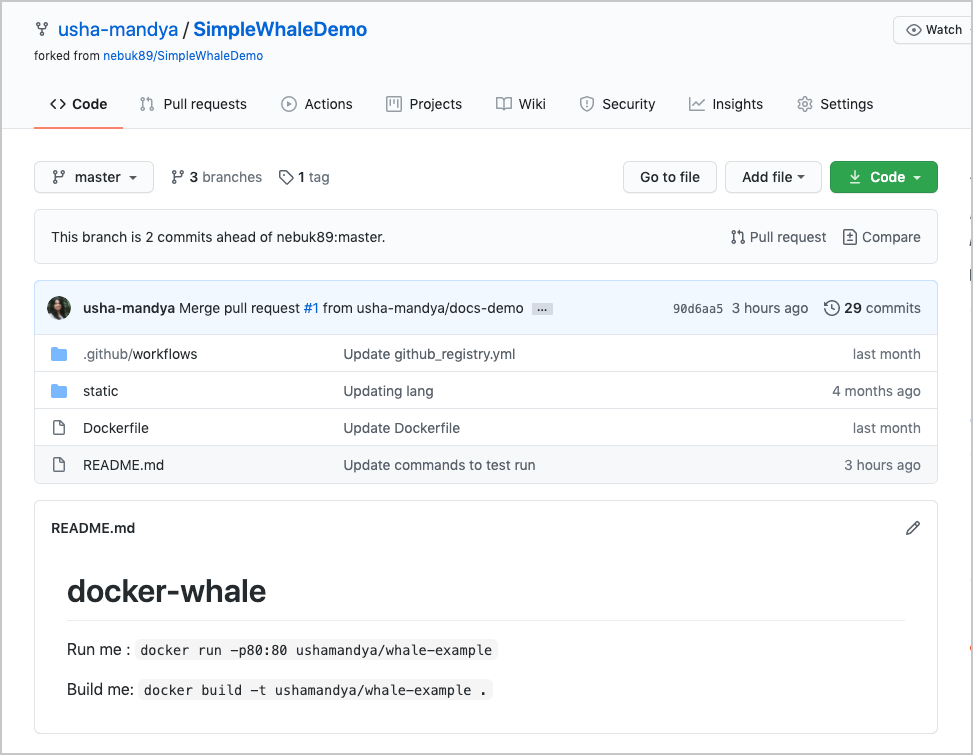The height and width of the screenshot is (755, 973).
Task: Click the pull request icon near Pull request
Action: pyautogui.click(x=737, y=237)
